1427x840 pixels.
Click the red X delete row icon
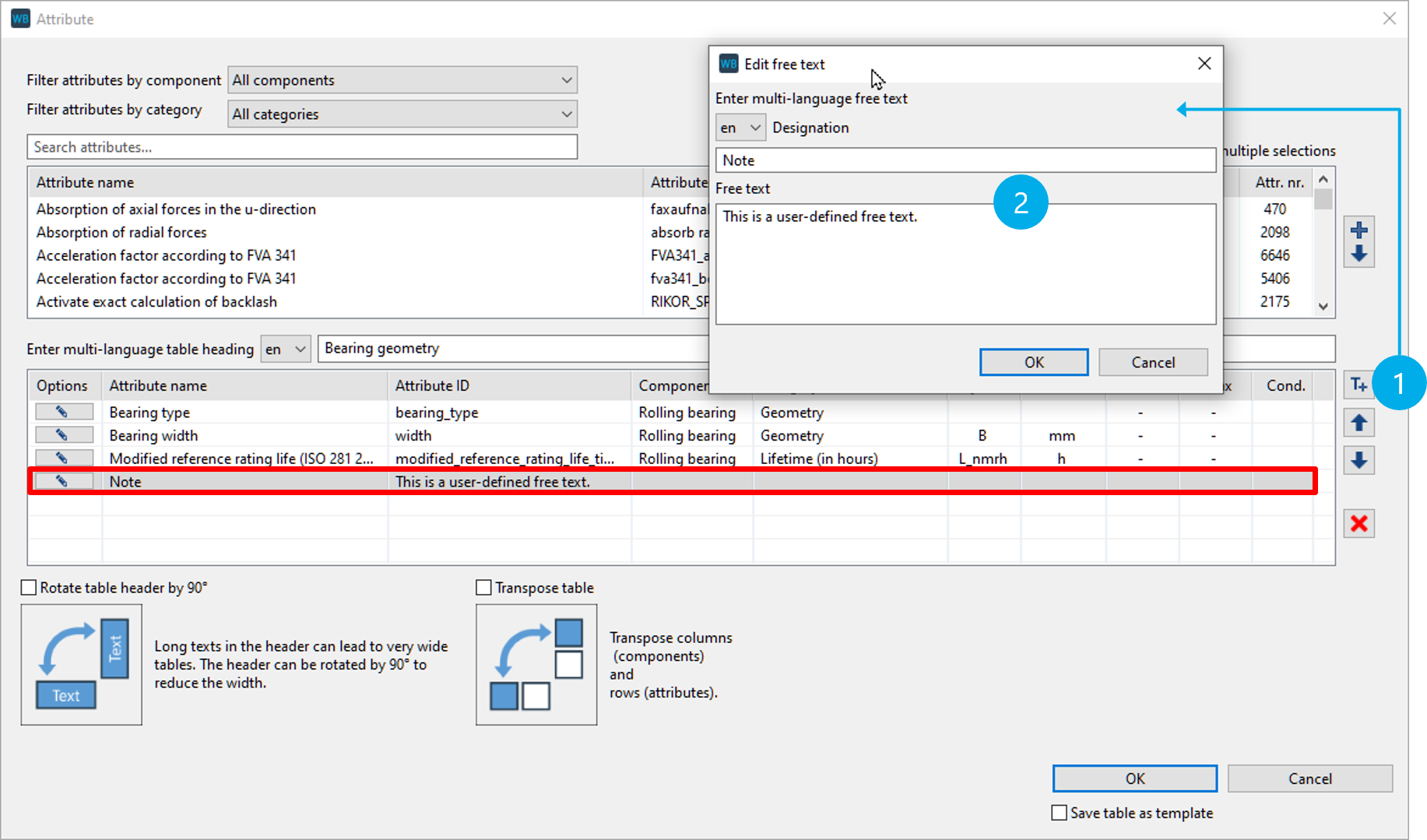[1358, 523]
